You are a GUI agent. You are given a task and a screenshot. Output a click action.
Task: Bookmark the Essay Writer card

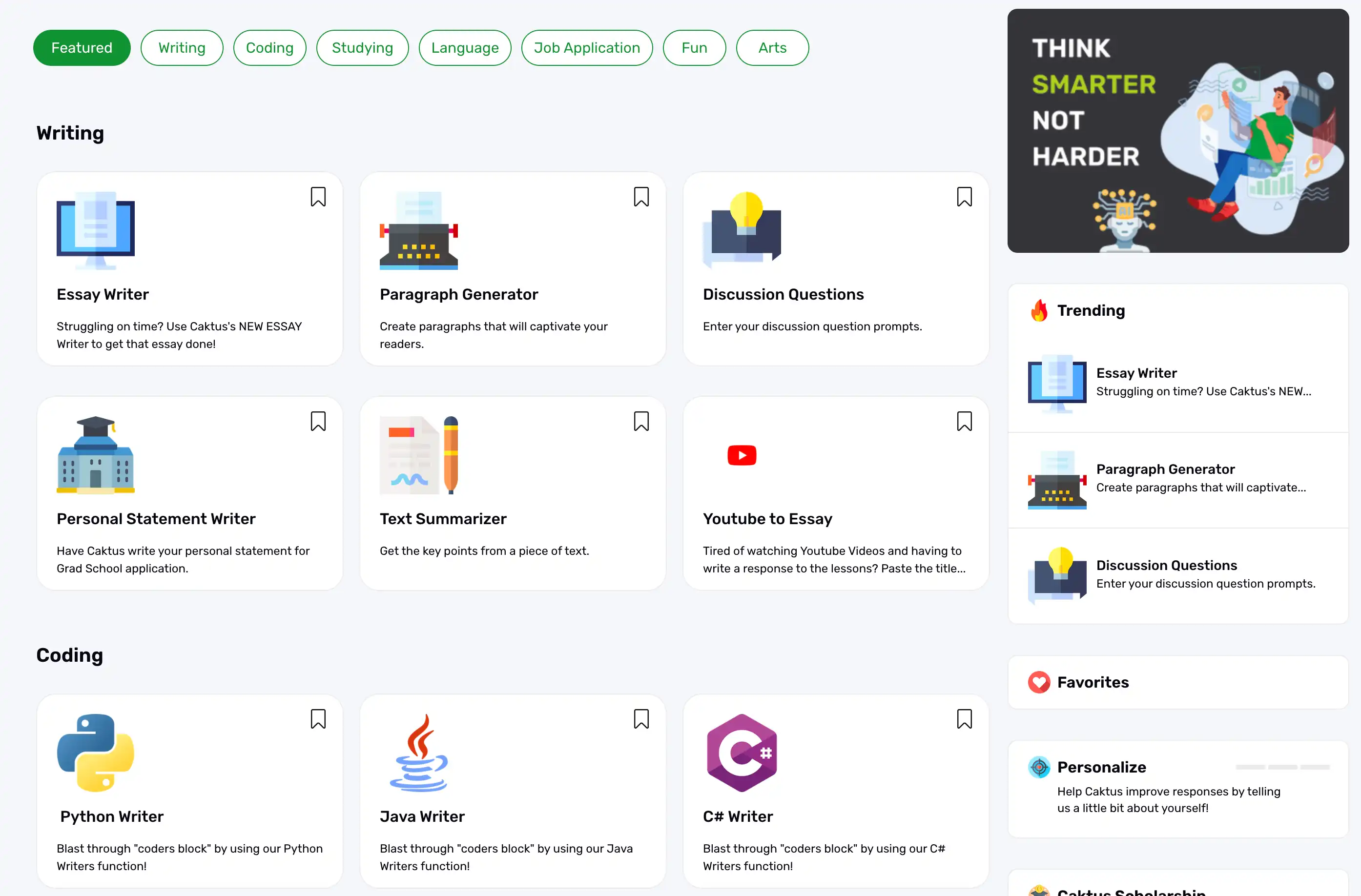318,197
